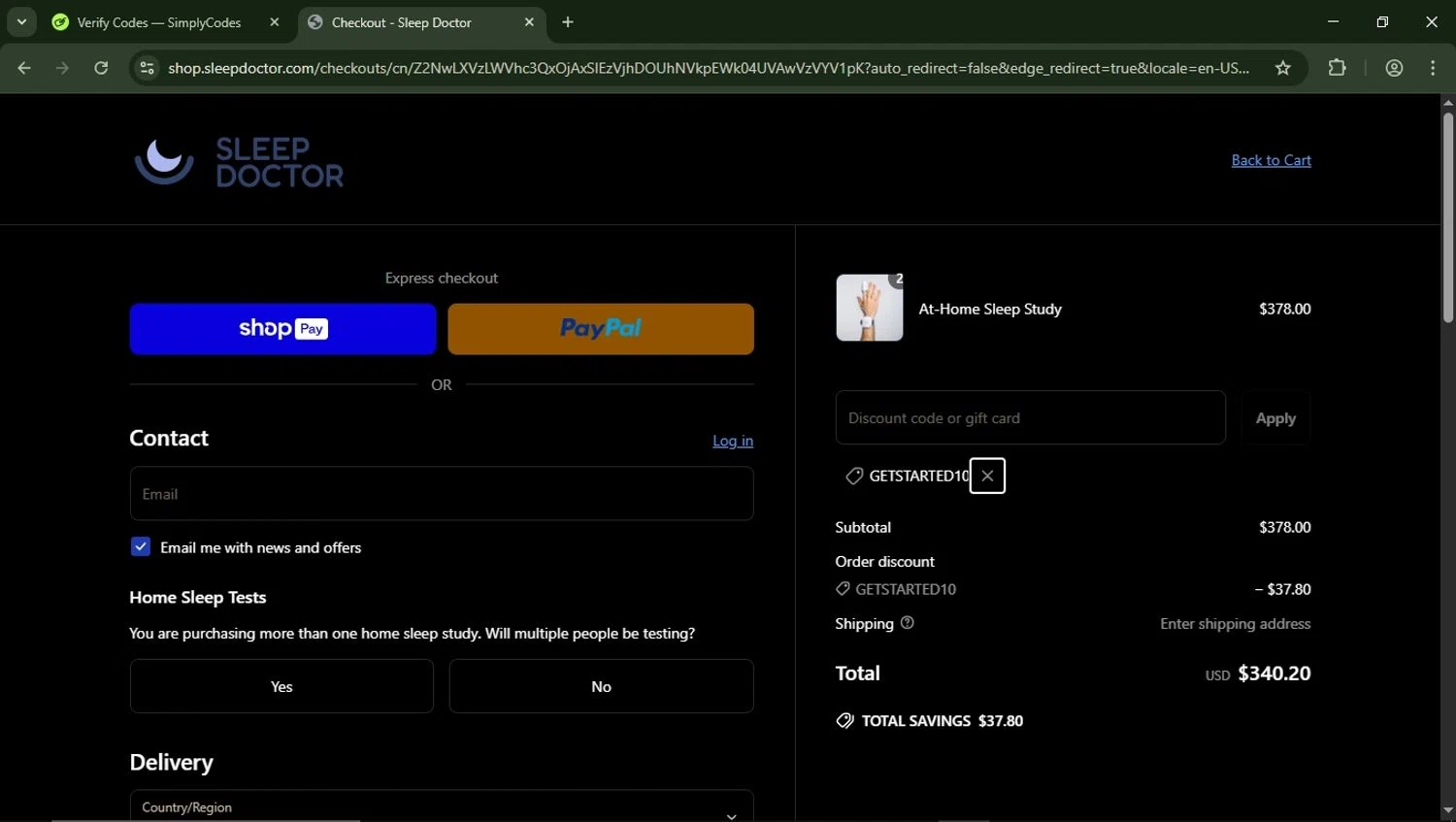This screenshot has width=1456, height=822.
Task: View site information icon in address bar
Action: [147, 68]
